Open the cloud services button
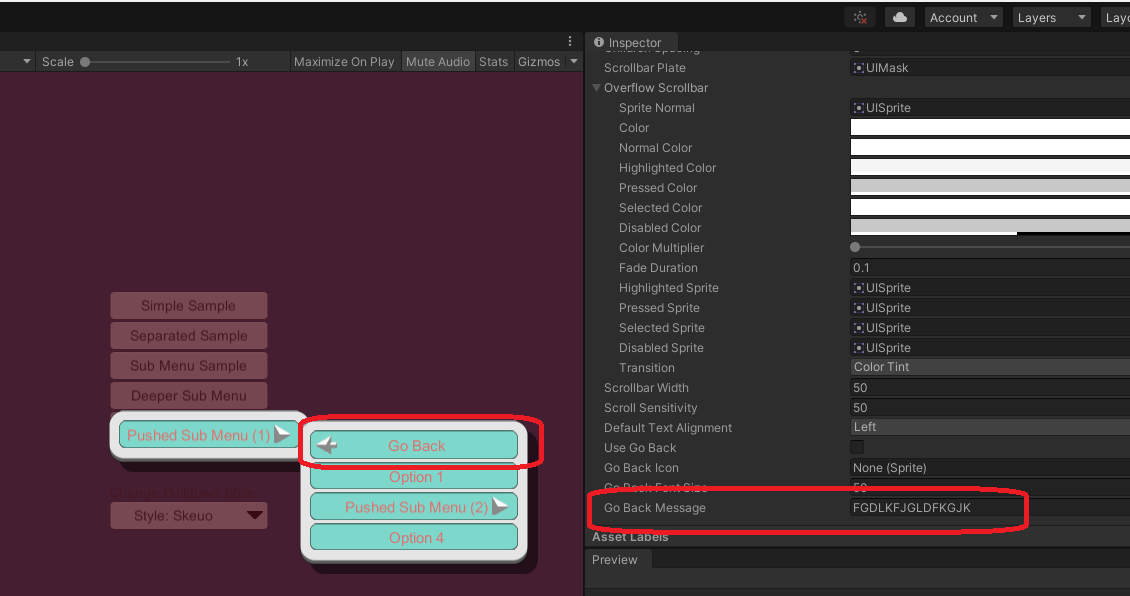The image size is (1130, 596). pos(899,17)
